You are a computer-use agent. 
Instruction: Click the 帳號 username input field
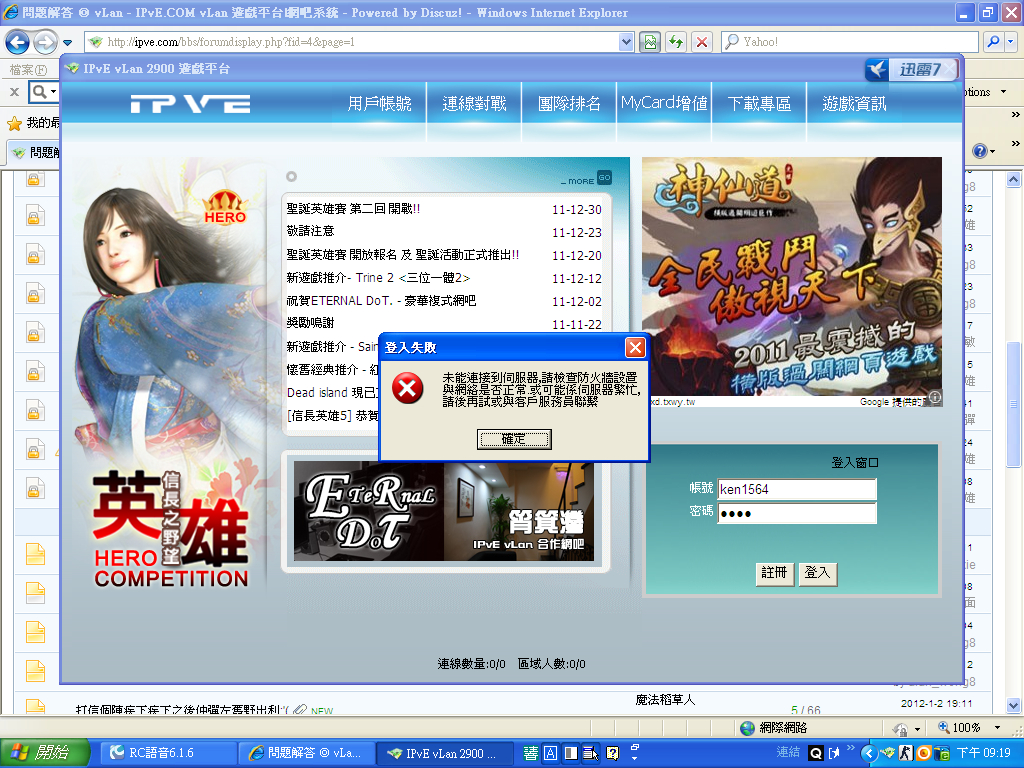coord(797,489)
